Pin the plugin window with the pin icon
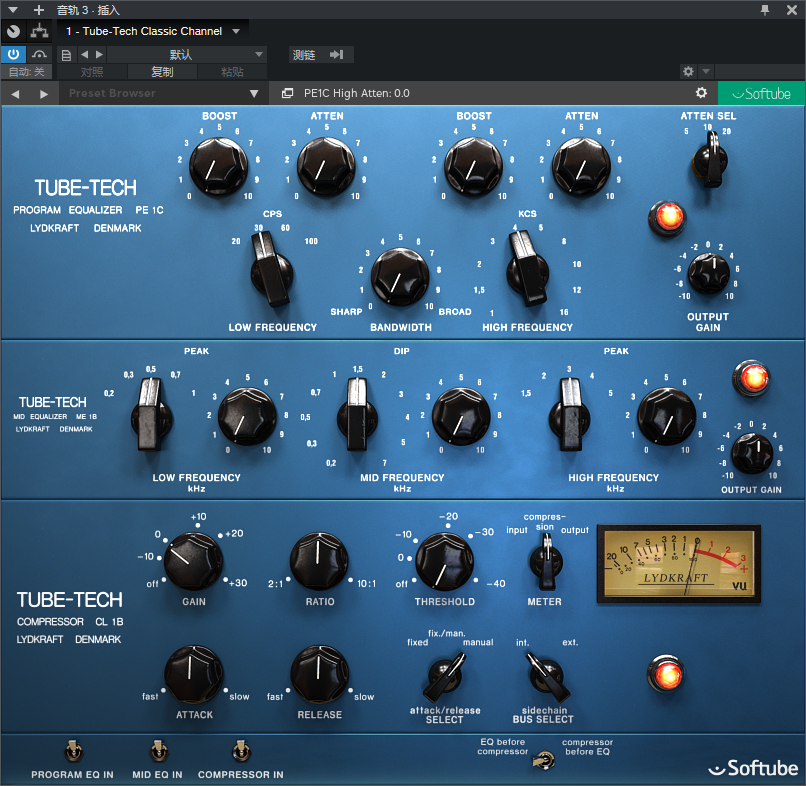806x786 pixels. coord(765,9)
